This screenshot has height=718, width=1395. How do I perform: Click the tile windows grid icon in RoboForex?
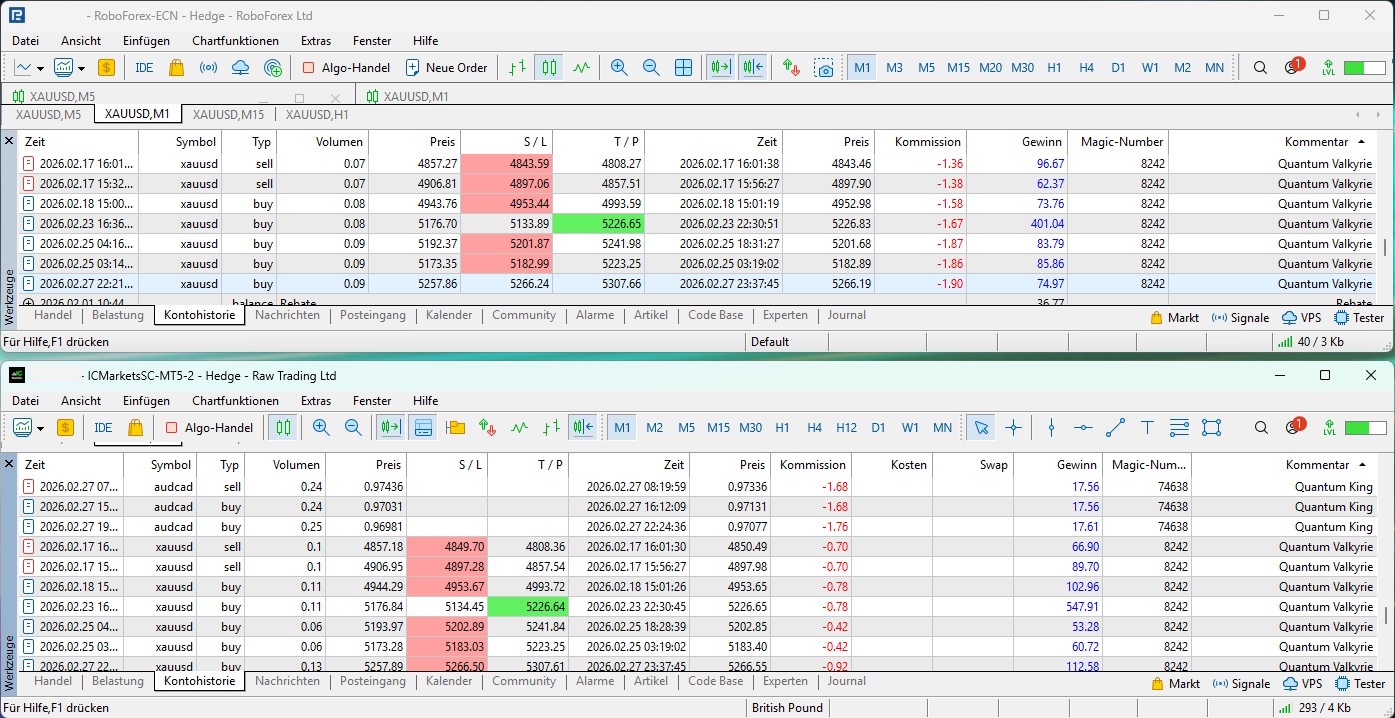684,68
